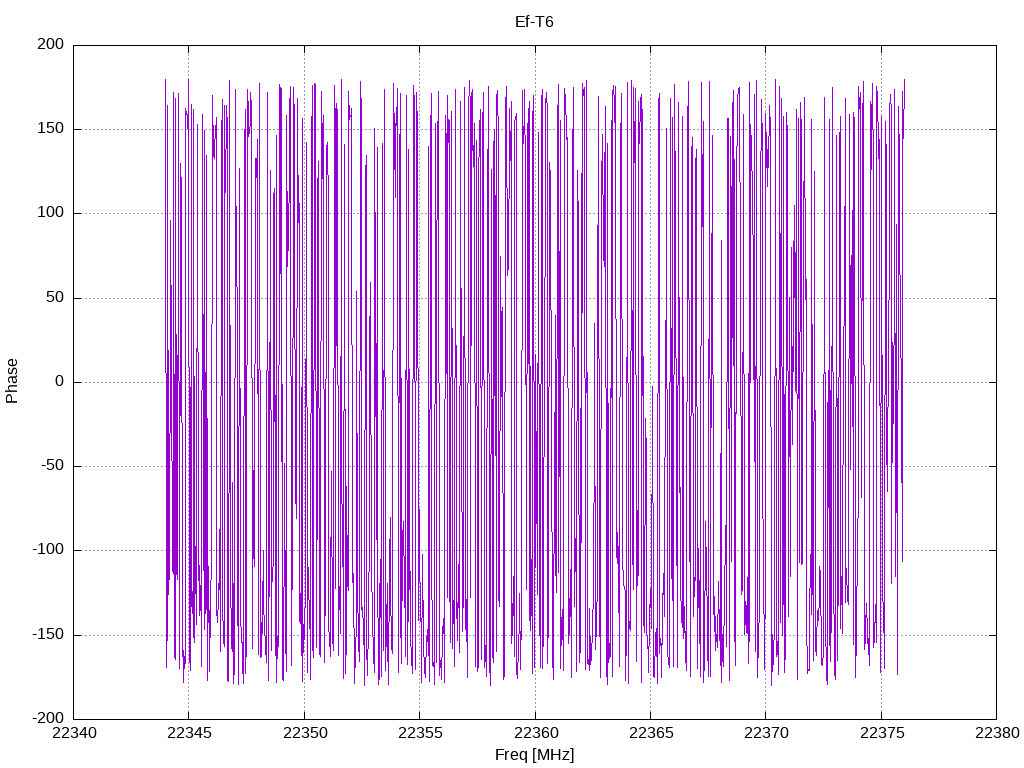Click y-axis tick label 100
Image resolution: width=1024 pixels, height=768 pixels.
[x=51, y=213]
